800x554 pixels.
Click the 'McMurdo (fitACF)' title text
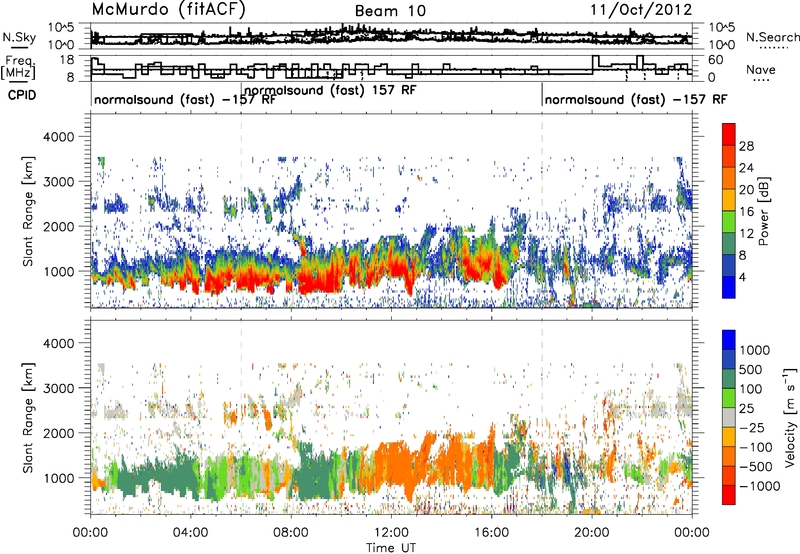tap(168, 10)
